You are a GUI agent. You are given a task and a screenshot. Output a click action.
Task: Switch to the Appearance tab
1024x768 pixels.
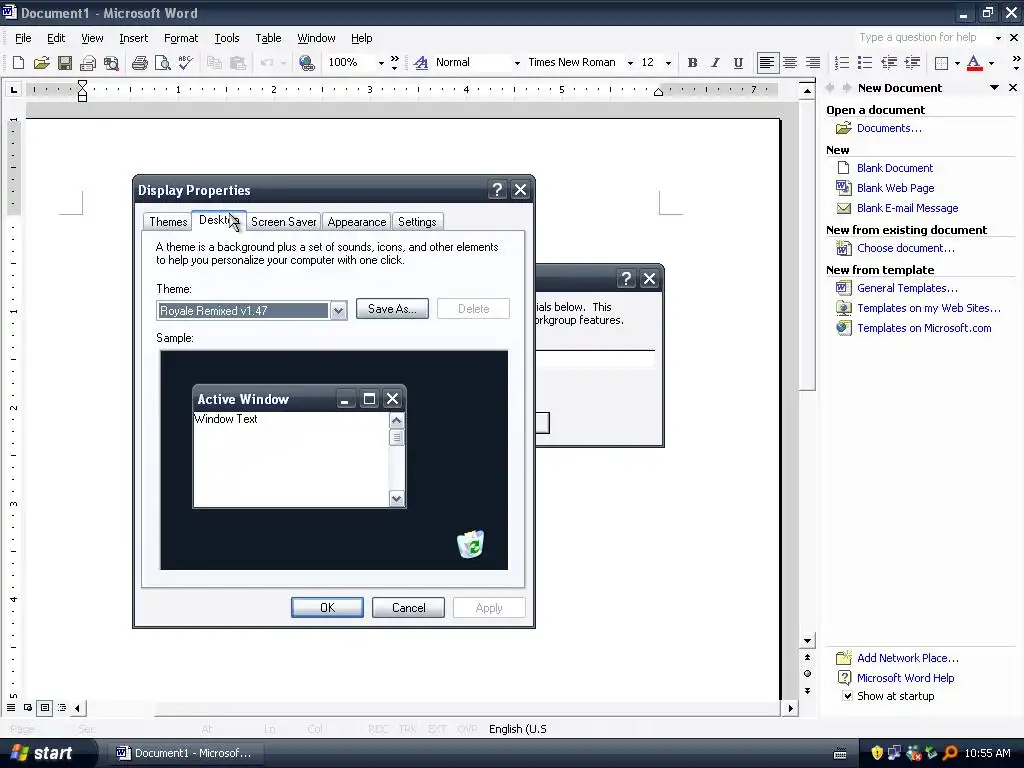tap(357, 222)
